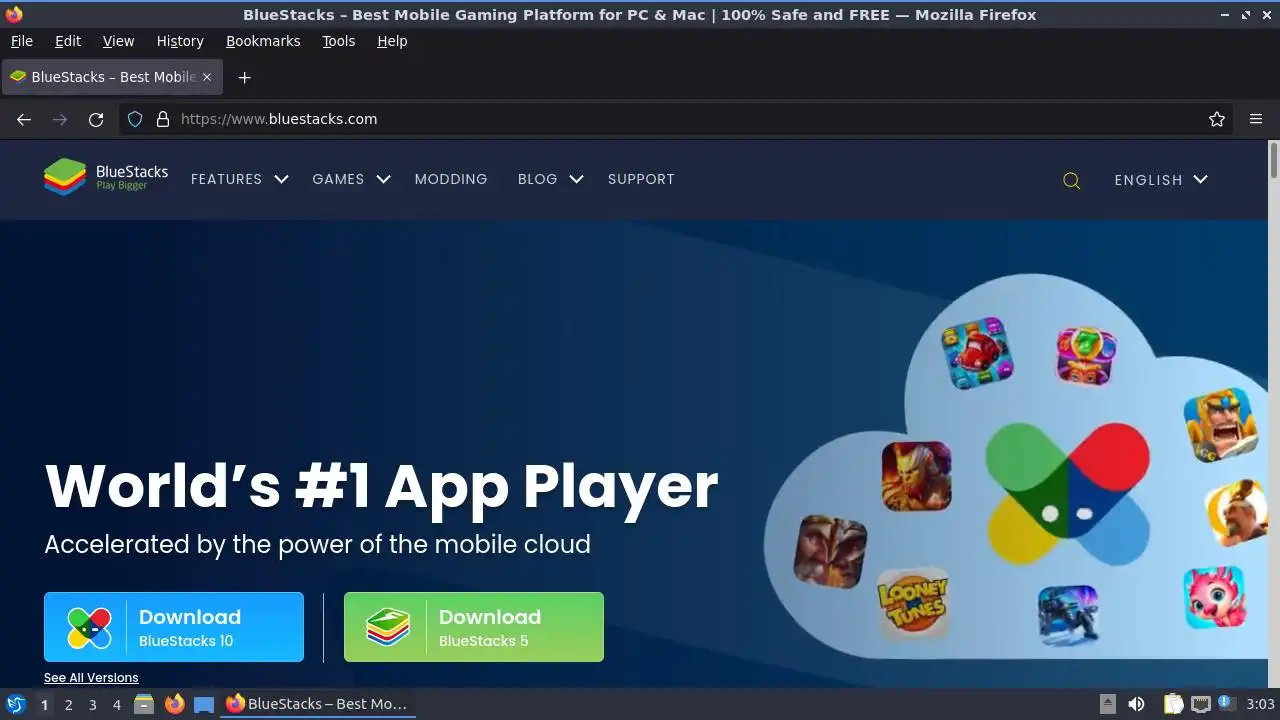Open a new tab with the plus button

(x=244, y=77)
